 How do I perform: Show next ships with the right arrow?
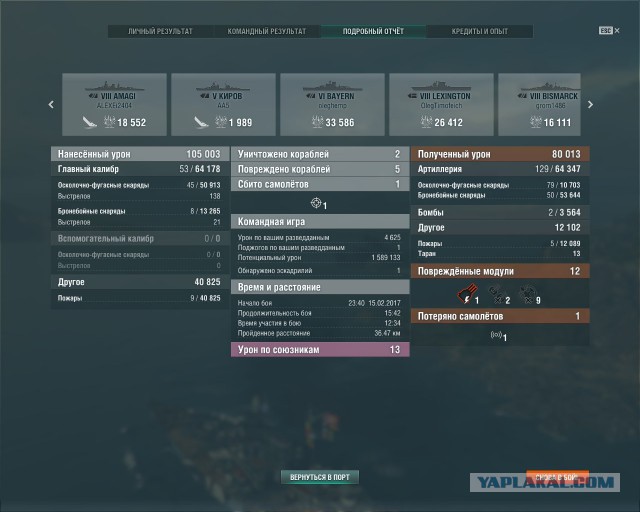point(590,105)
